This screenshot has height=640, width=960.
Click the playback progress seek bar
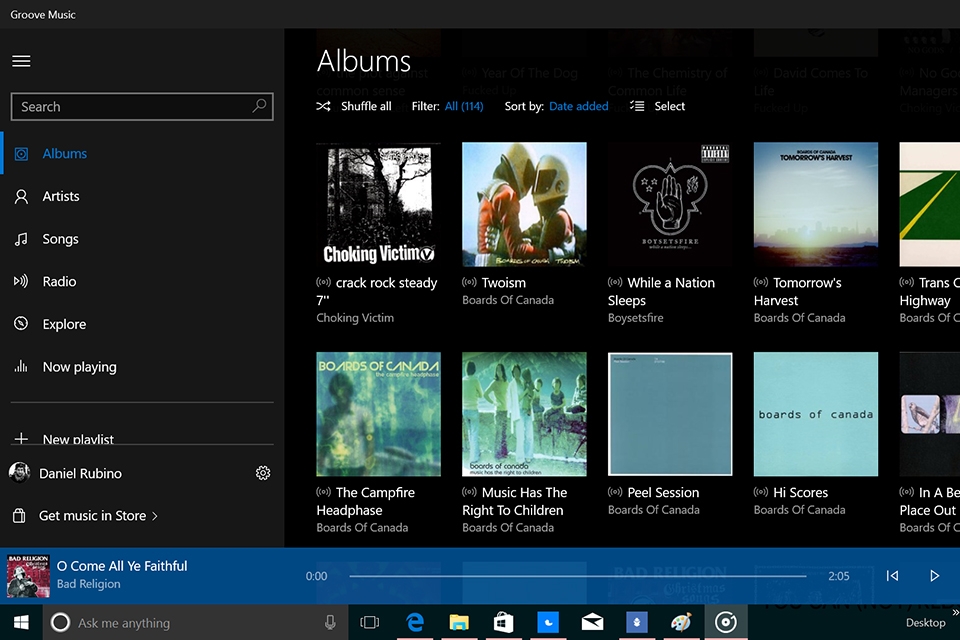click(577, 576)
